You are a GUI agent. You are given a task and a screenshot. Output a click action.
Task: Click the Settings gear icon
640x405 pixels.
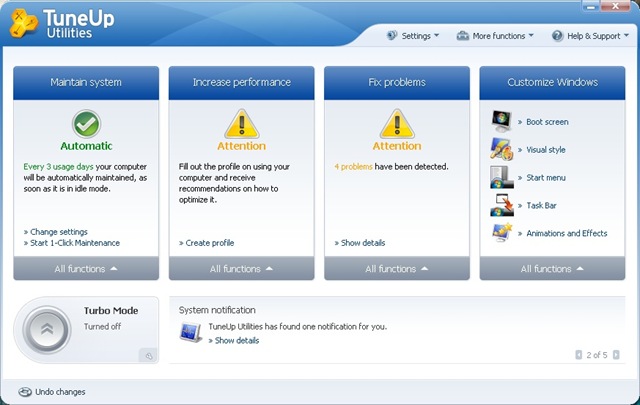pyautogui.click(x=392, y=36)
